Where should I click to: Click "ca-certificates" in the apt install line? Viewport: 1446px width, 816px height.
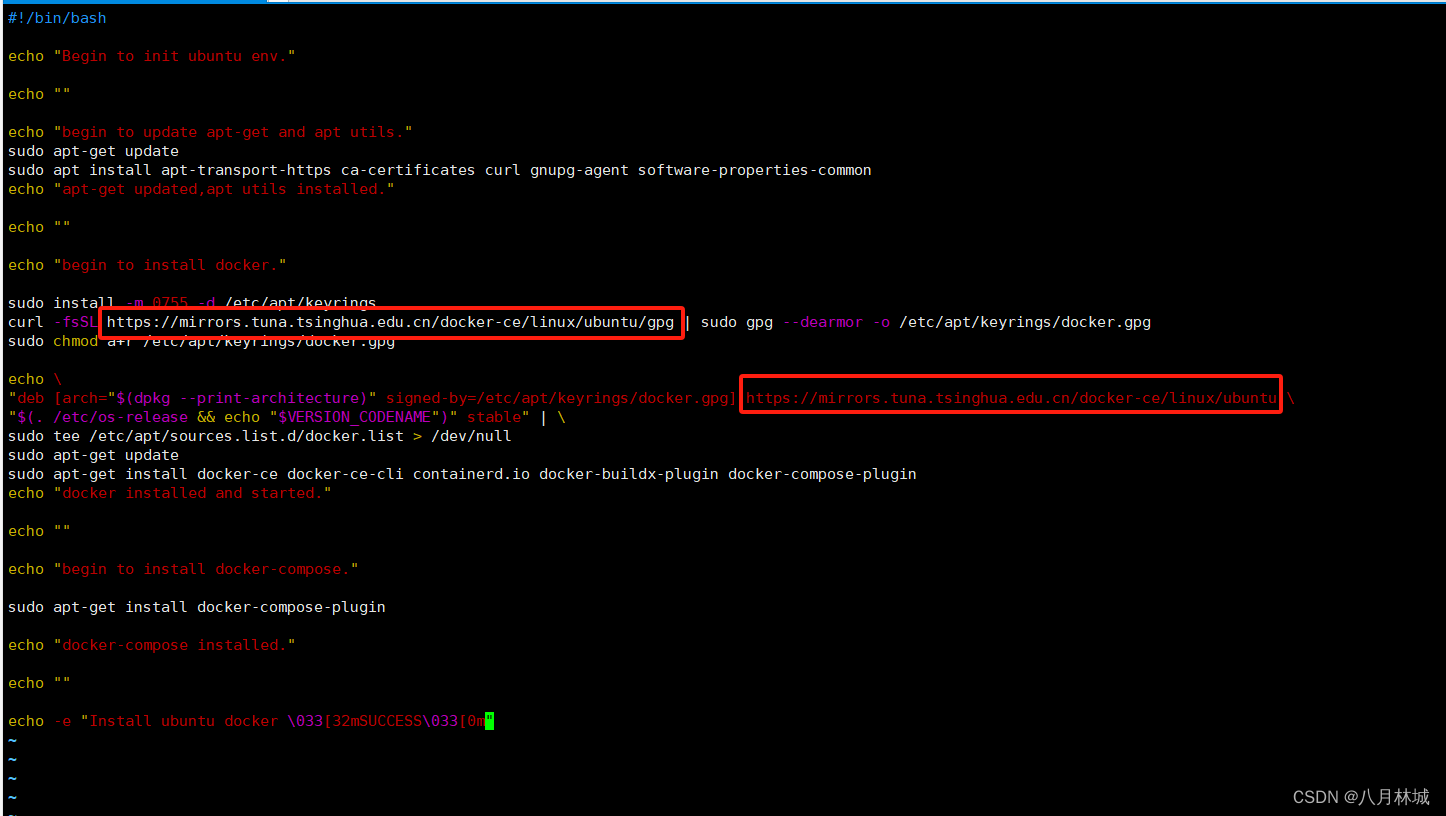point(408,170)
